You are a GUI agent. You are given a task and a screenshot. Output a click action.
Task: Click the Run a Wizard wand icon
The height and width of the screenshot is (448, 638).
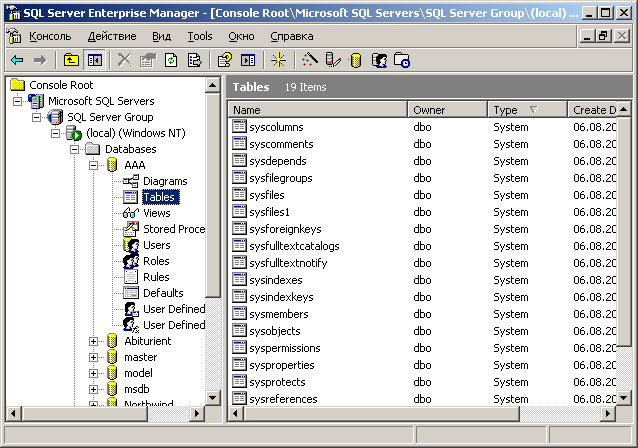point(310,61)
